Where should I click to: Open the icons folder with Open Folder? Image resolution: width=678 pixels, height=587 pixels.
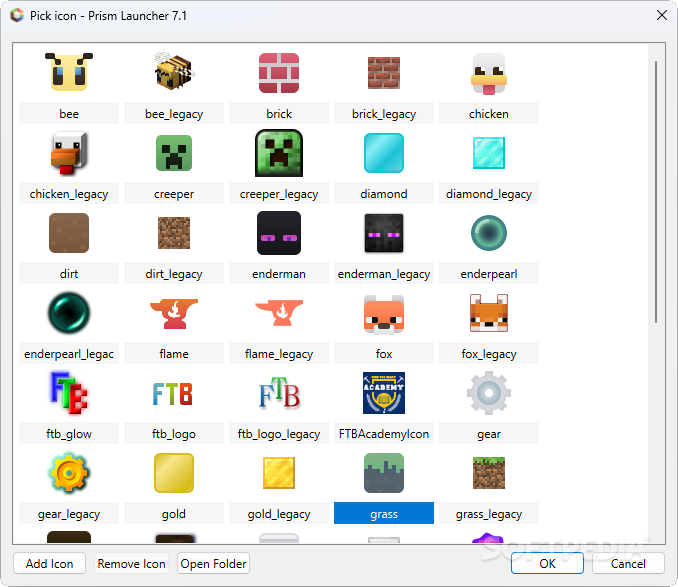pyautogui.click(x=213, y=564)
